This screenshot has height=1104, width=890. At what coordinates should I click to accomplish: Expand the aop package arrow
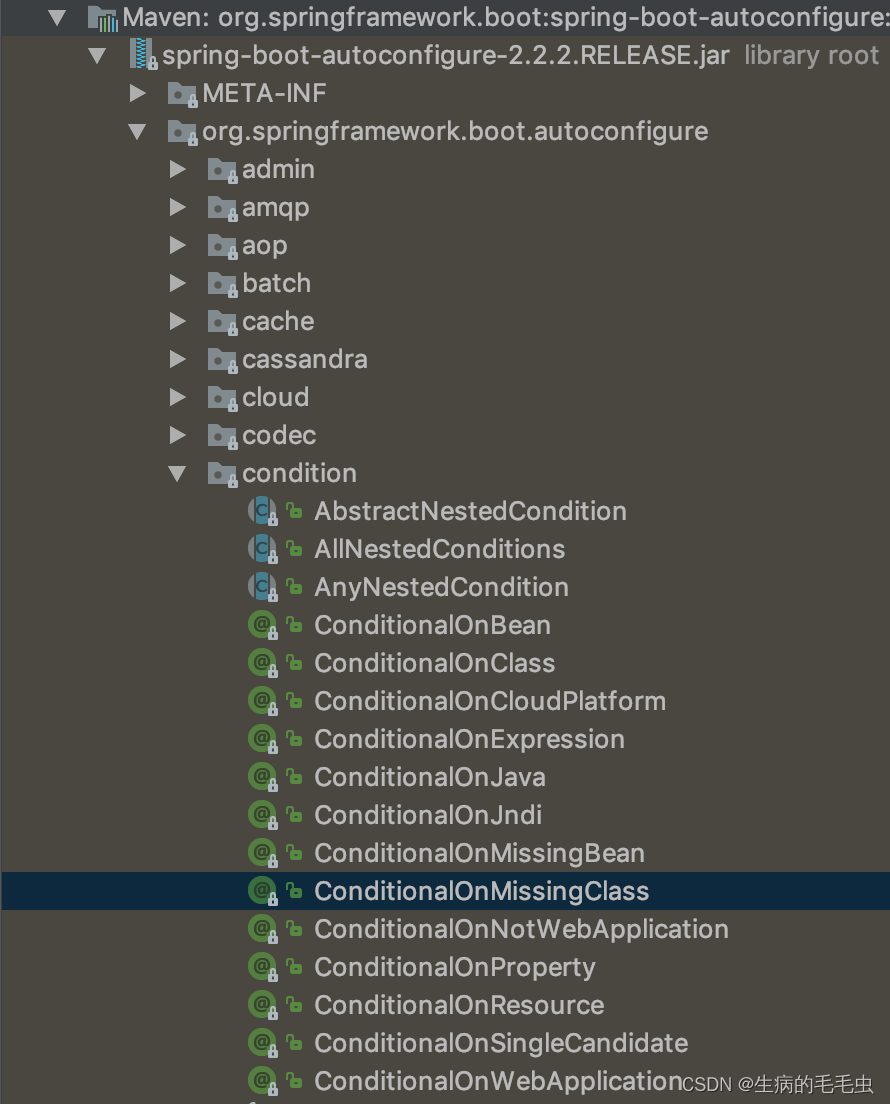click(x=178, y=245)
